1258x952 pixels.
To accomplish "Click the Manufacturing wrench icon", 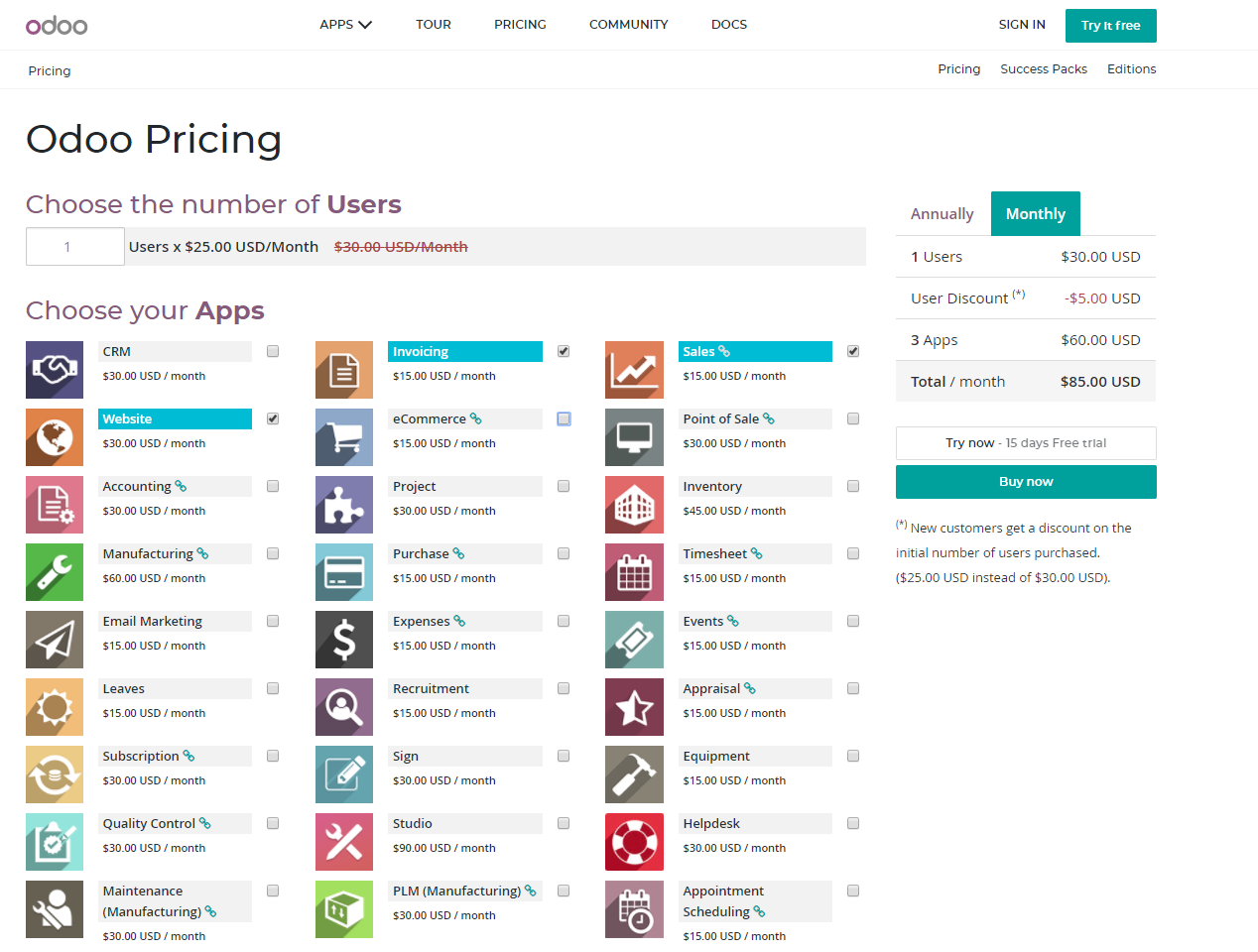I will point(55,572).
